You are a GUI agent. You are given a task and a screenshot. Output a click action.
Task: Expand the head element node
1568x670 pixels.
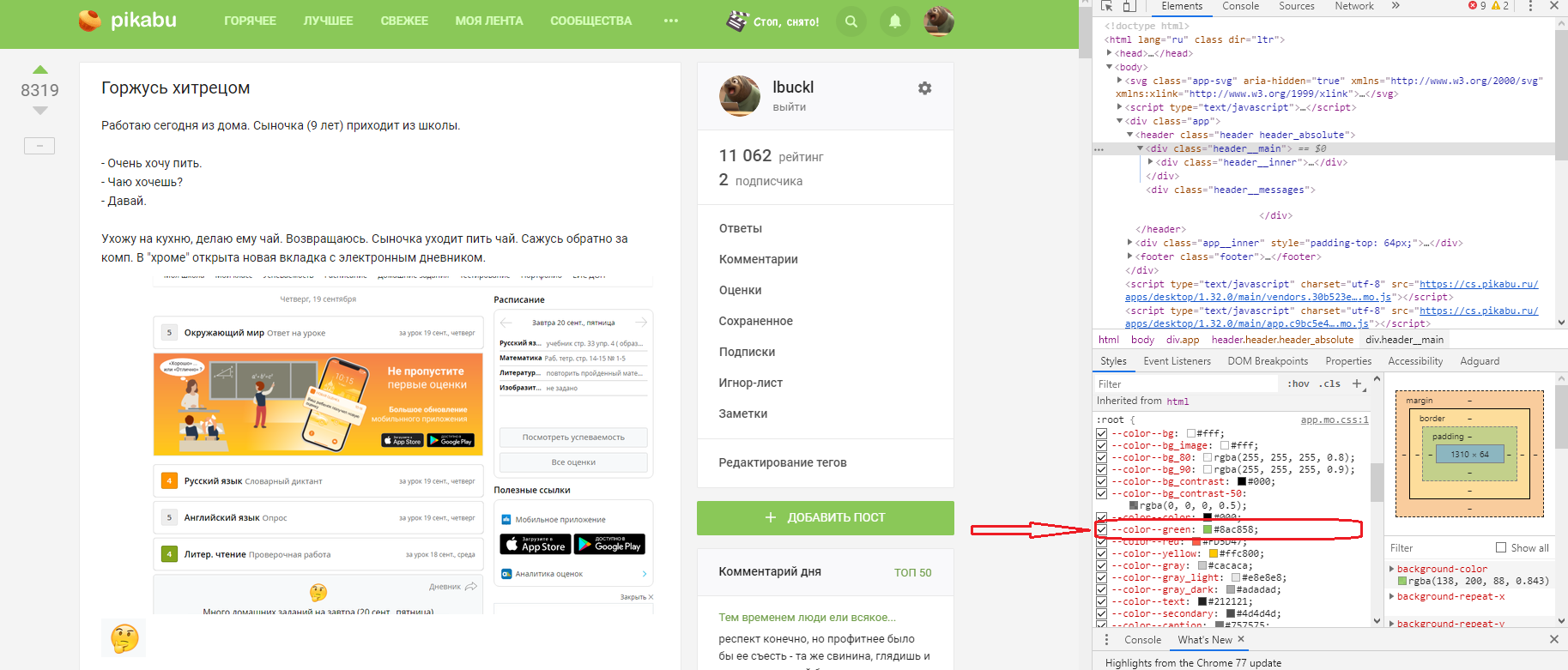[1109, 53]
